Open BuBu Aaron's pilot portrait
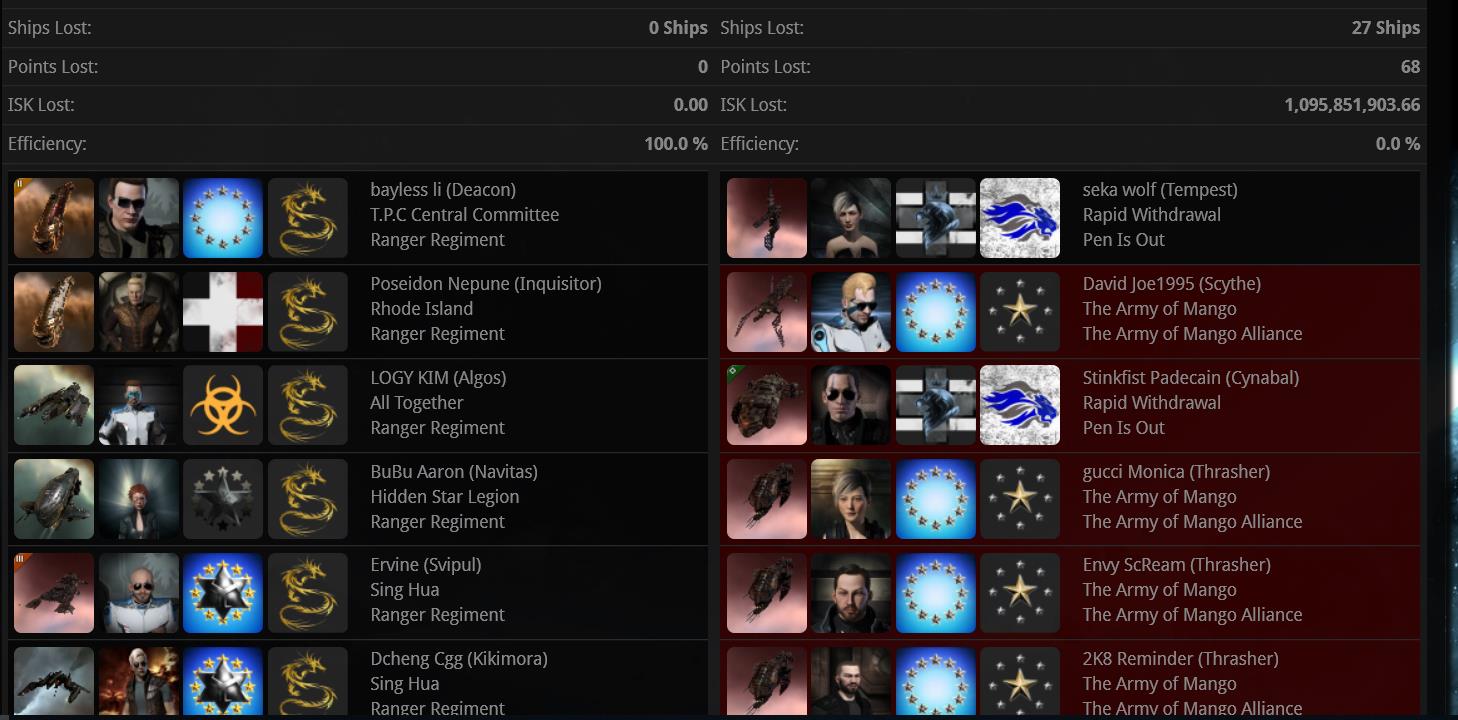The image size is (1458, 720). [139, 499]
